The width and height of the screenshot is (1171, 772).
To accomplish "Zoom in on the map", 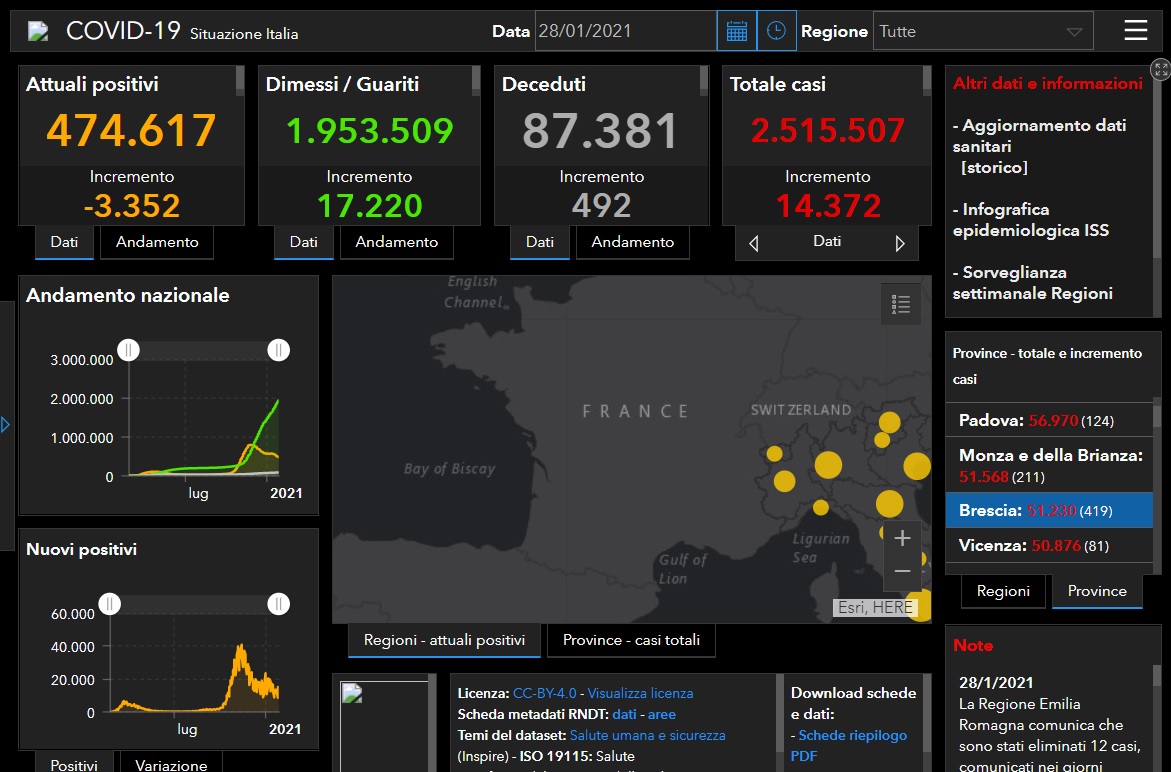I will (x=902, y=538).
